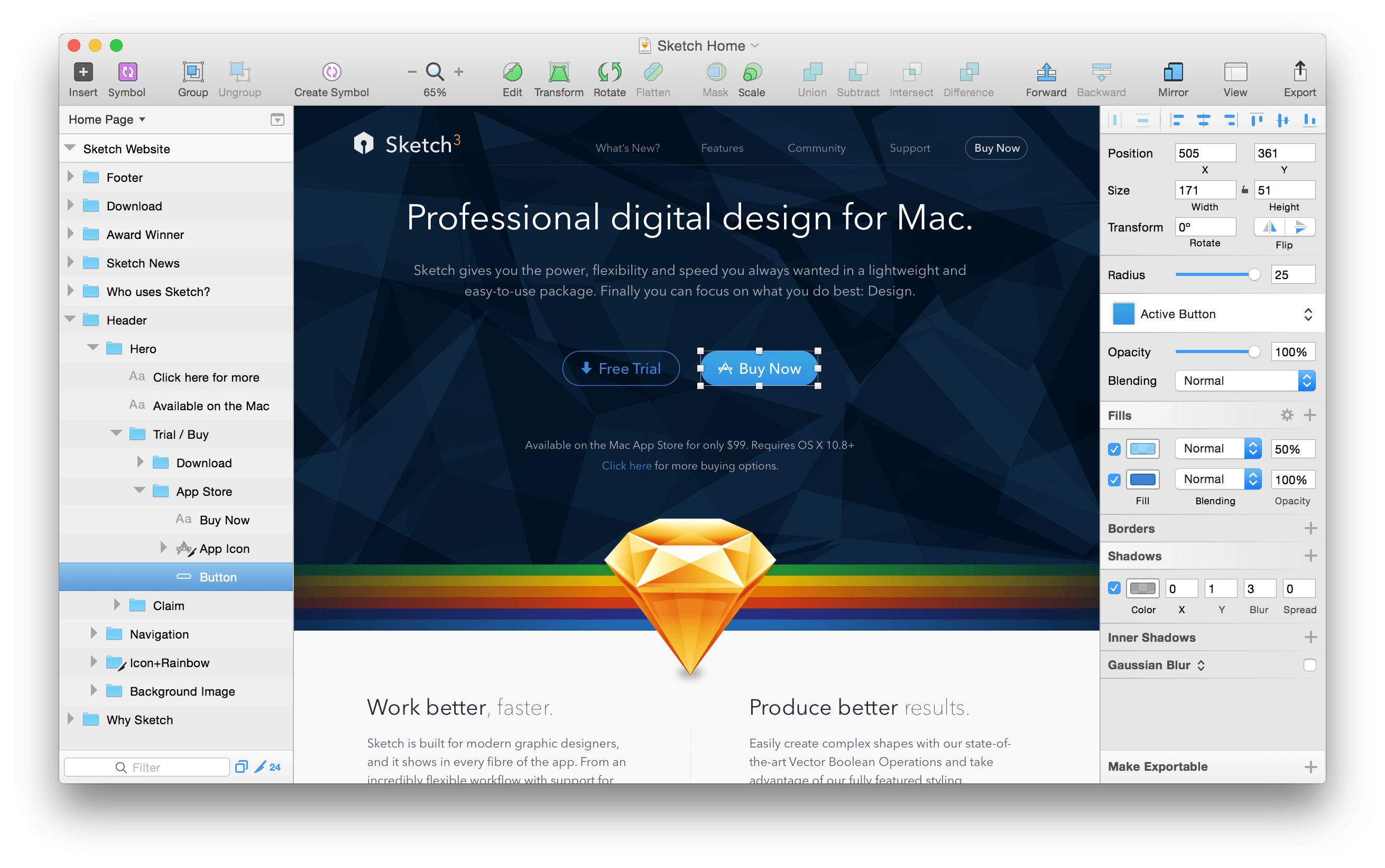This screenshot has height=868, width=1385.
Task: Expand the Footer folder in layers list
Action: [71, 177]
